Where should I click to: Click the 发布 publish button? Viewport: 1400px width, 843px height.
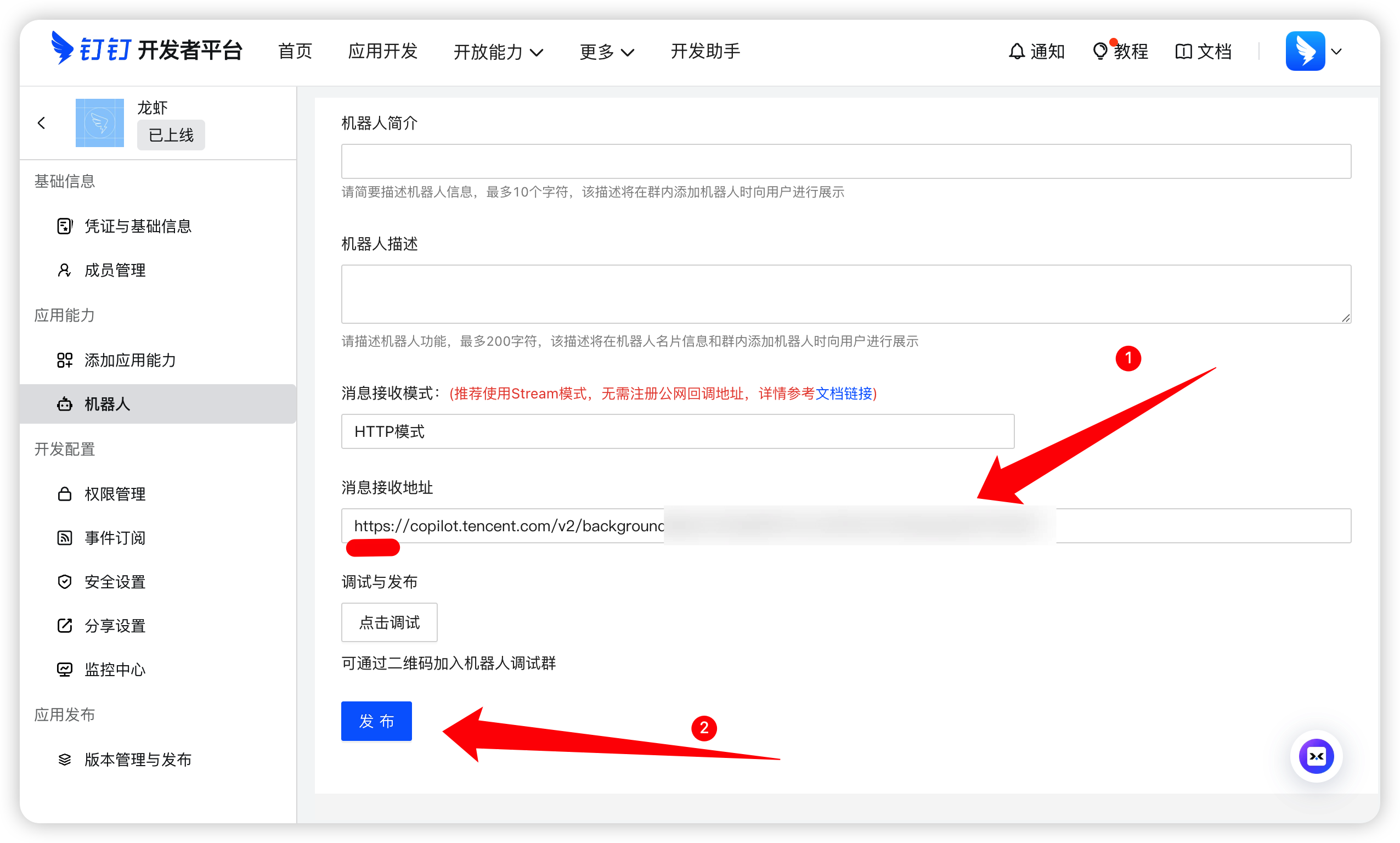(x=376, y=721)
